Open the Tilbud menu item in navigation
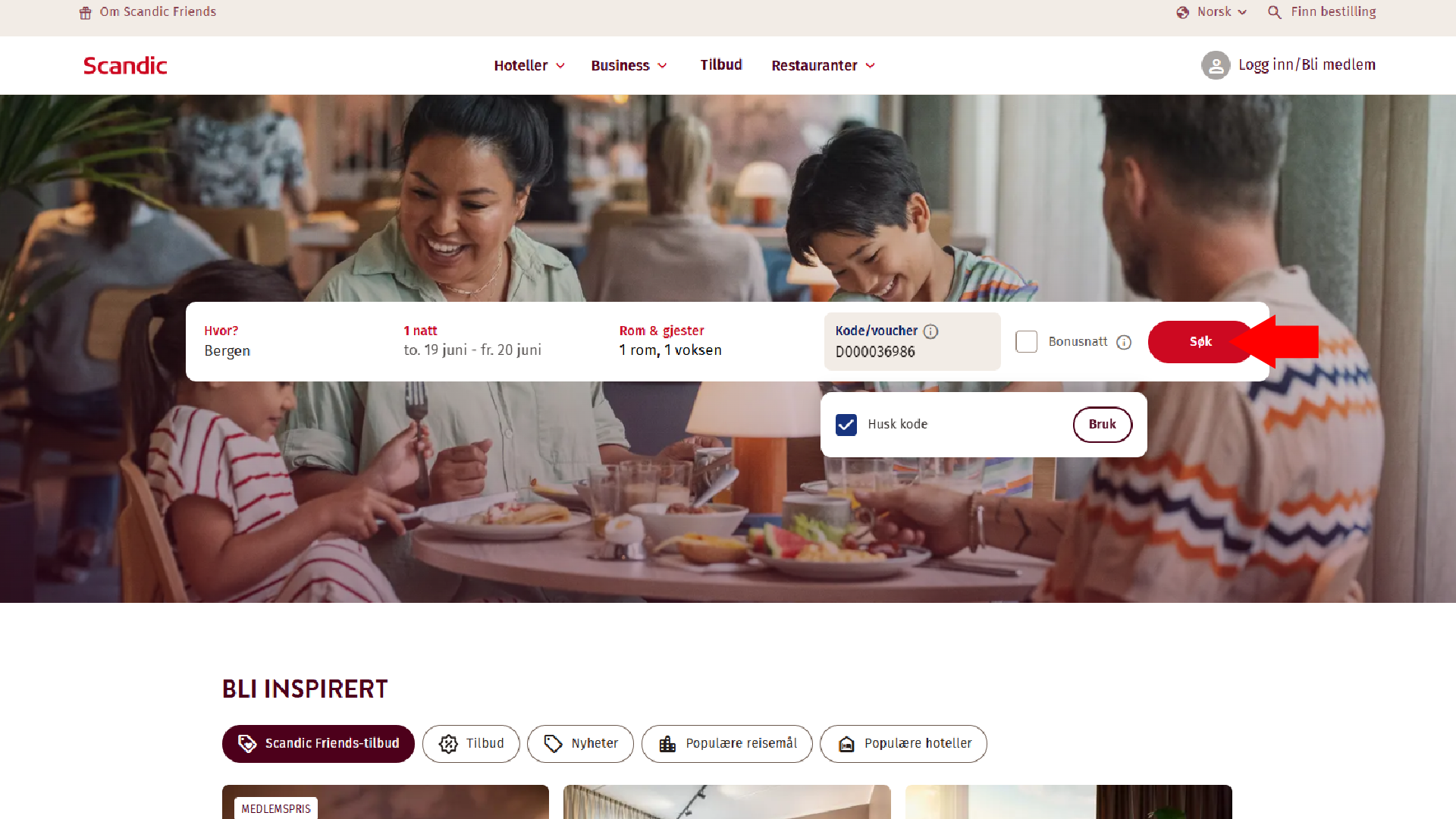The image size is (1456, 819). coord(721,64)
